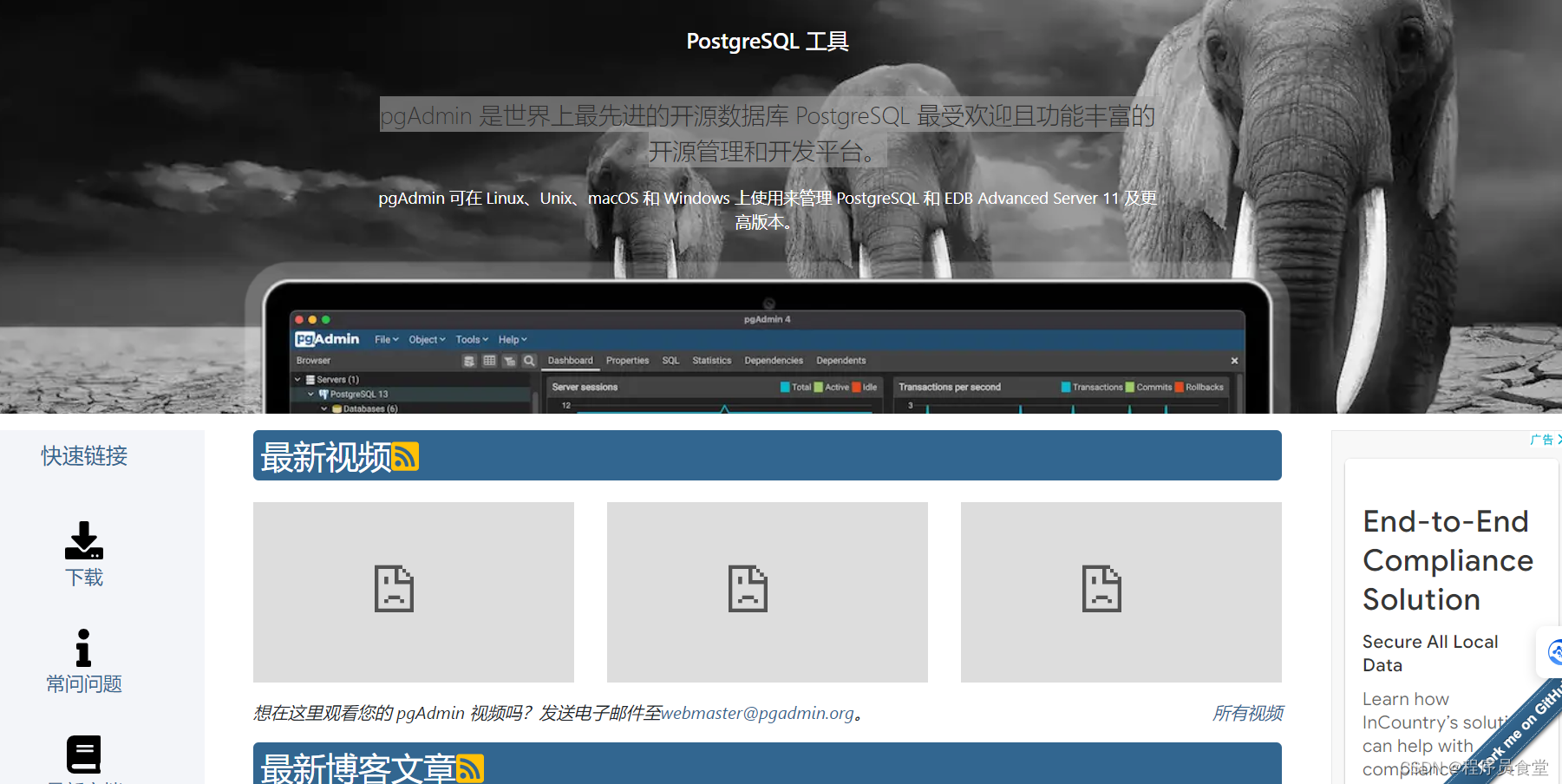This screenshot has height=784, width=1562.
Task: Click the RSS icon next to 最新视频 heading
Action: pos(407,455)
